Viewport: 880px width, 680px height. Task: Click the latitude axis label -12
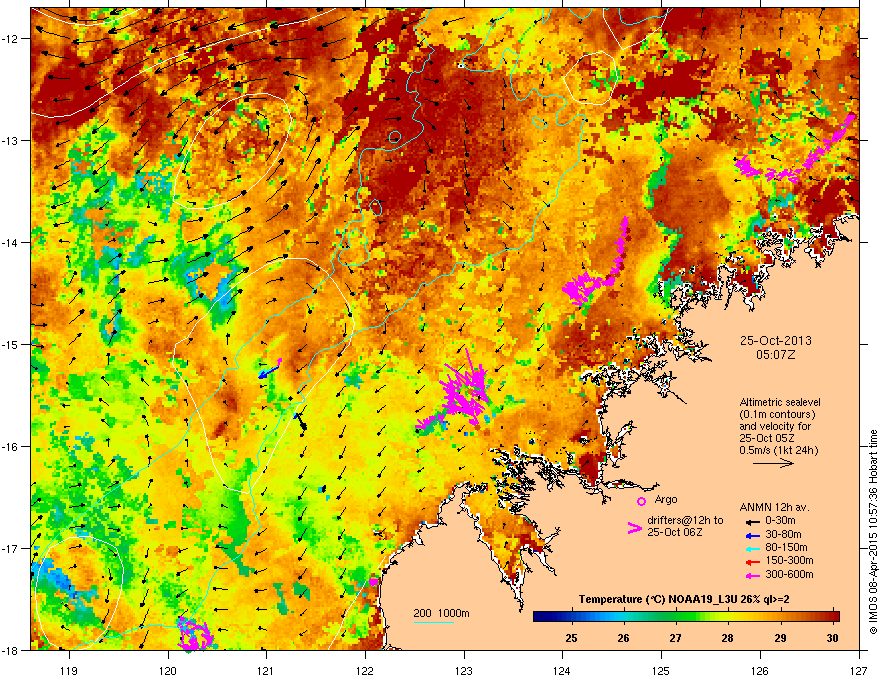pos(10,39)
